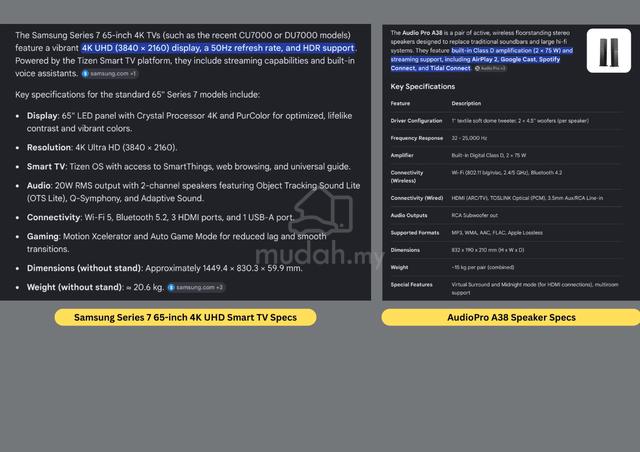Select the 'Connectivity (Wireless)' row label

[407, 176]
